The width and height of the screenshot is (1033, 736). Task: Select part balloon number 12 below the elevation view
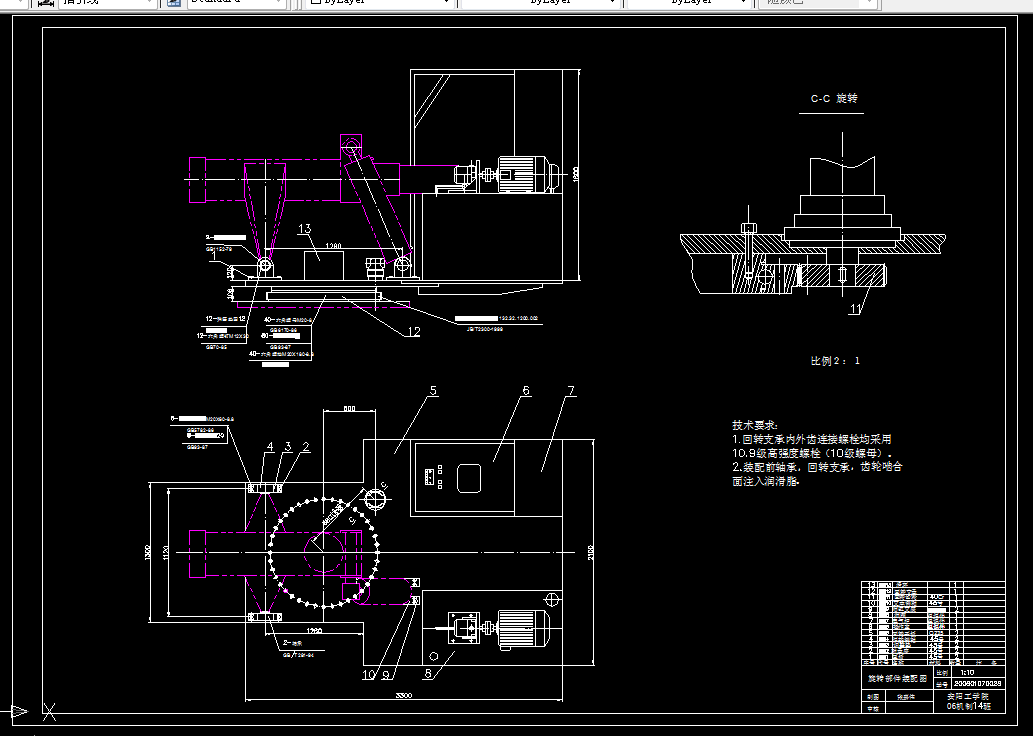pos(413,331)
